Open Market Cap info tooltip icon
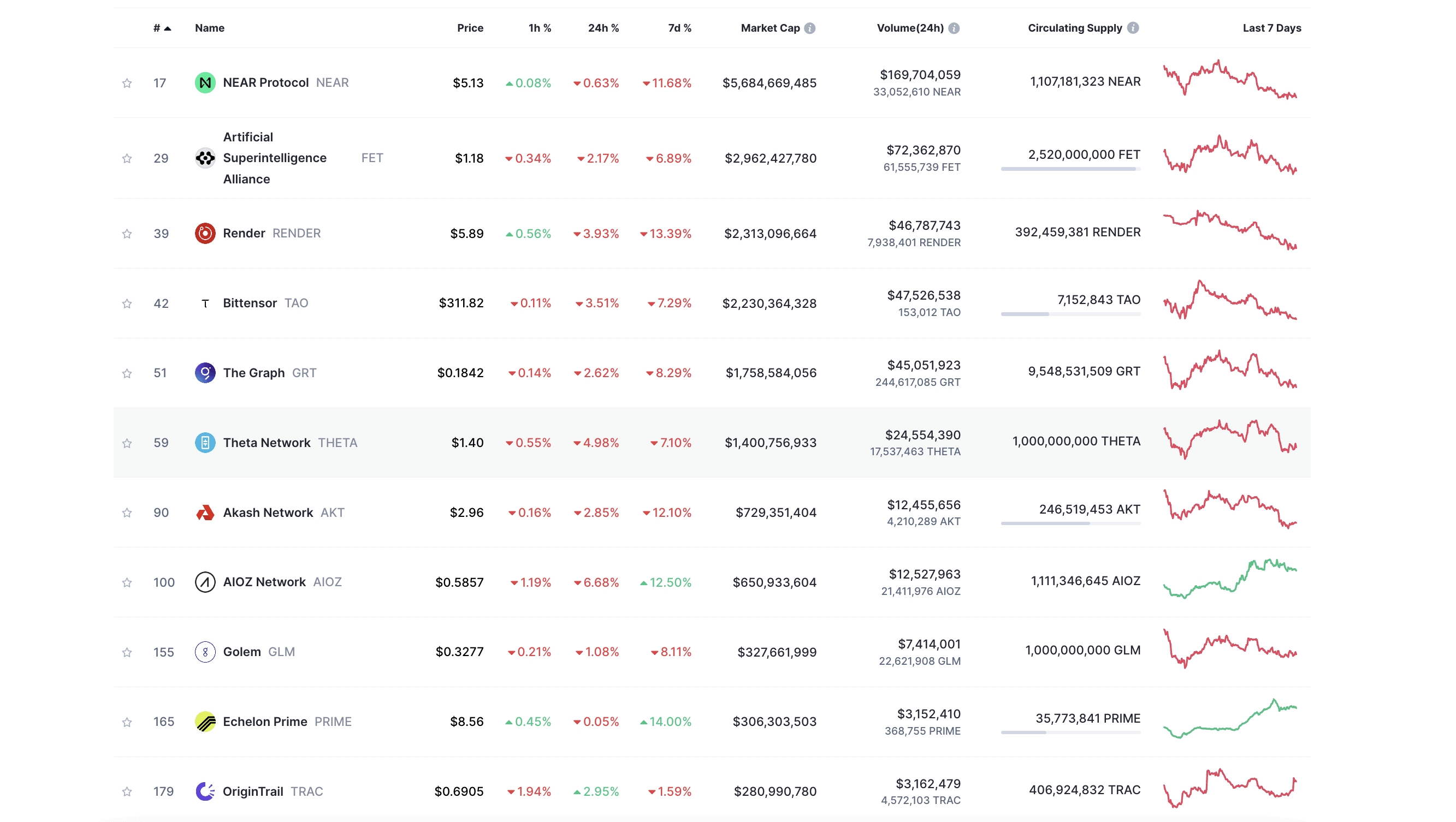 (810, 28)
